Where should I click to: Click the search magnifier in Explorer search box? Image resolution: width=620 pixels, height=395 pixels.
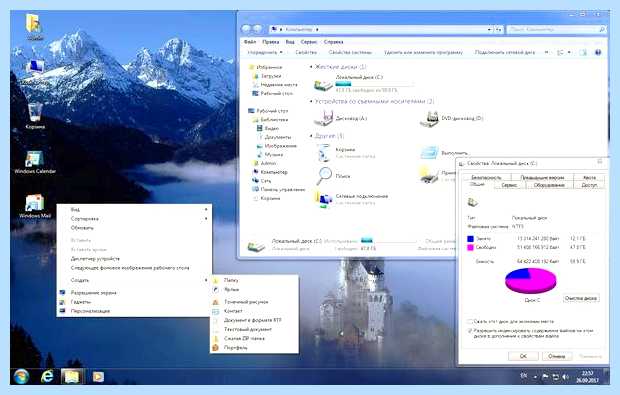pos(602,29)
